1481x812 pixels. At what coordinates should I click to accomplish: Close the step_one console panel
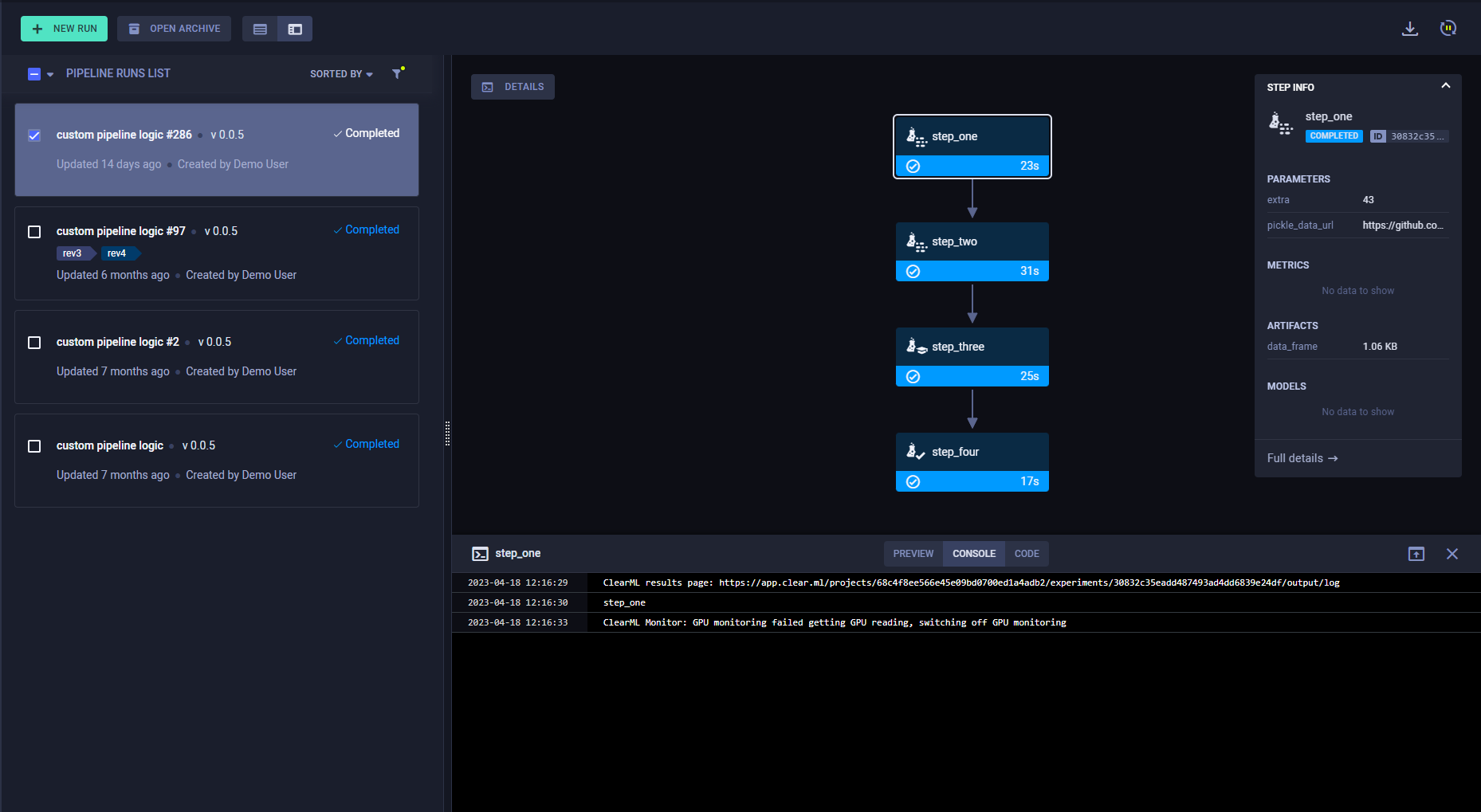point(1452,554)
